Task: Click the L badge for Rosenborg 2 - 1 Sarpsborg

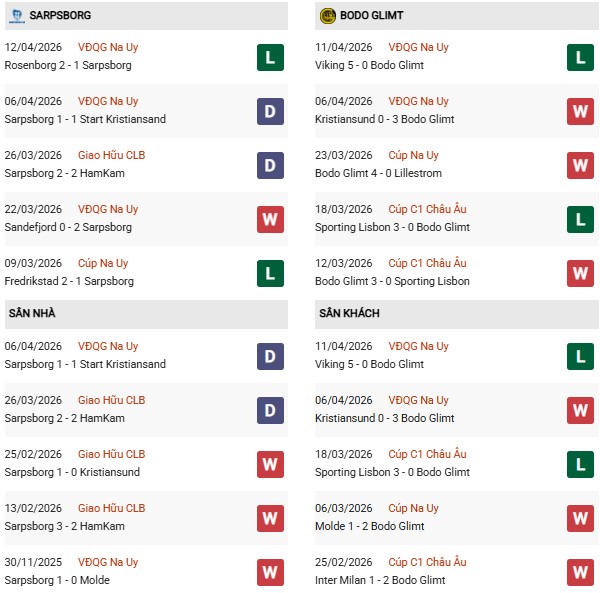Action: point(270,57)
